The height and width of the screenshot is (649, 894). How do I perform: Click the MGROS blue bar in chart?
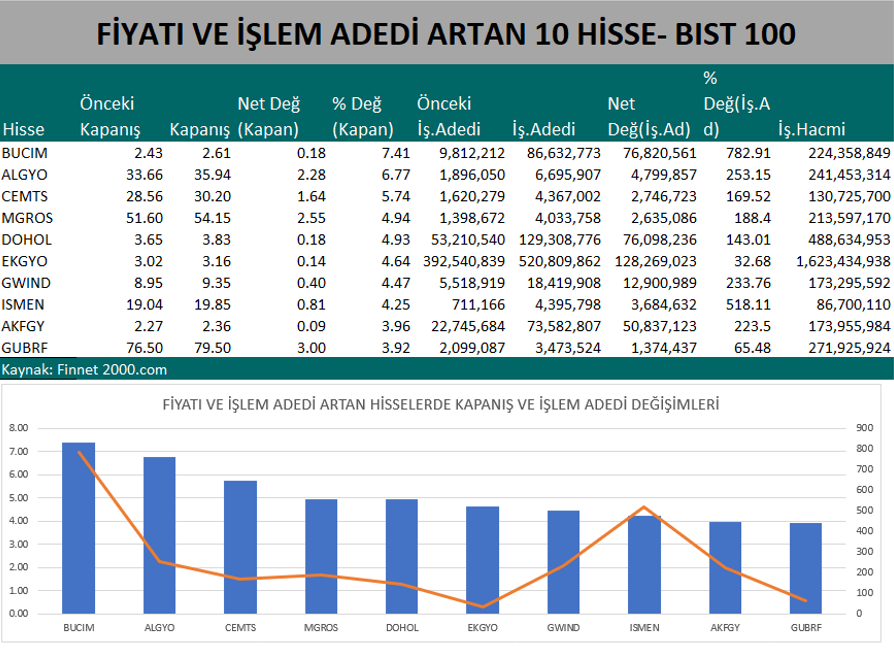point(321,557)
